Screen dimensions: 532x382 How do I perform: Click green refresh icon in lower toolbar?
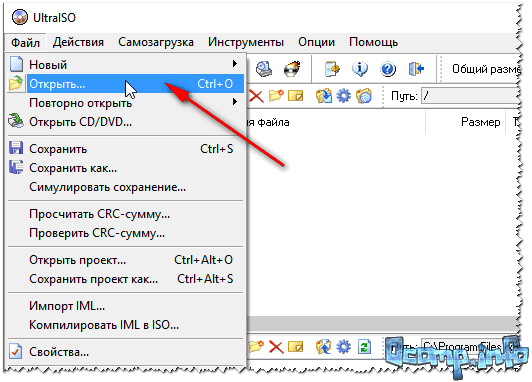click(364, 347)
